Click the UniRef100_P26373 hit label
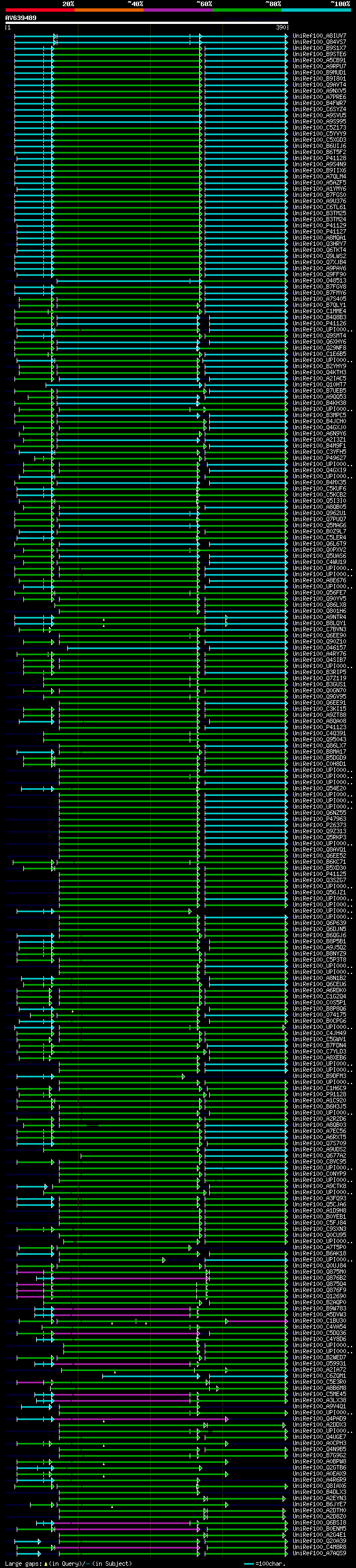 (319, 825)
